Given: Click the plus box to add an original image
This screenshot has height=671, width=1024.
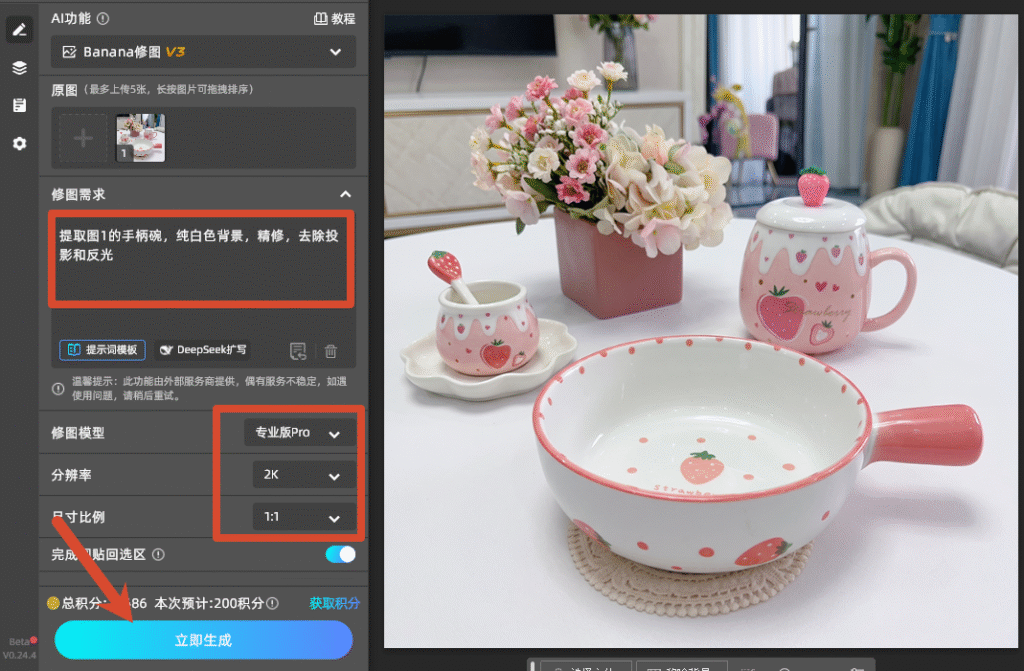Looking at the screenshot, I should pyautogui.click(x=83, y=138).
